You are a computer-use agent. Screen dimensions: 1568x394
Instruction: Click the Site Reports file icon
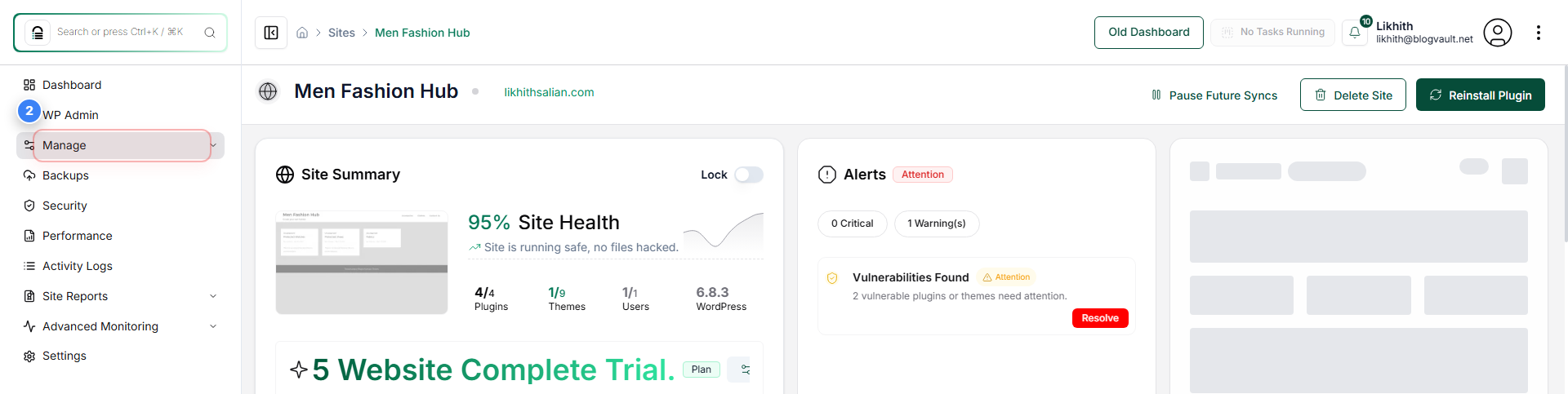point(29,296)
